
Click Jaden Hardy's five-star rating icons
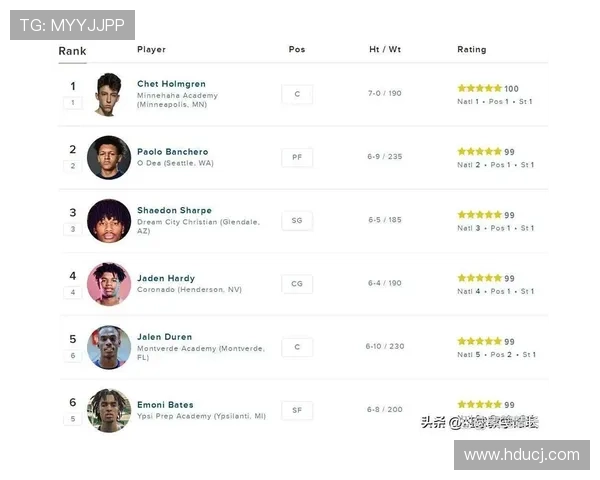click(480, 278)
